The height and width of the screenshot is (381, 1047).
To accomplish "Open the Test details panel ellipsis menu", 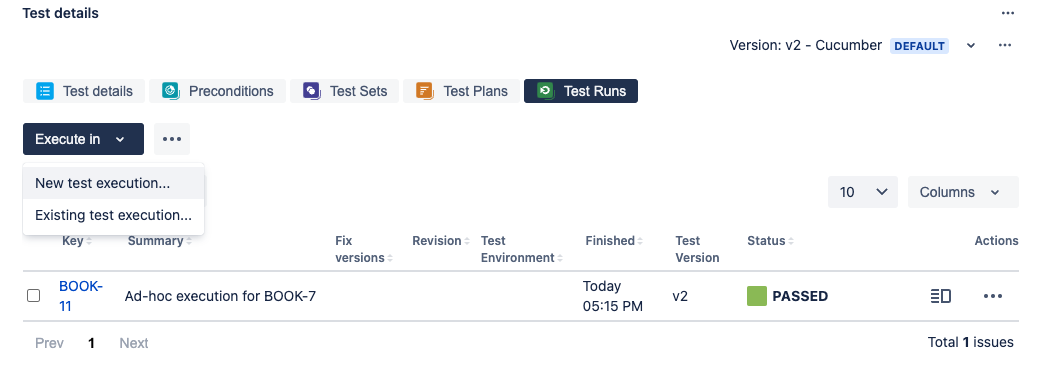I will pyautogui.click(x=1008, y=13).
